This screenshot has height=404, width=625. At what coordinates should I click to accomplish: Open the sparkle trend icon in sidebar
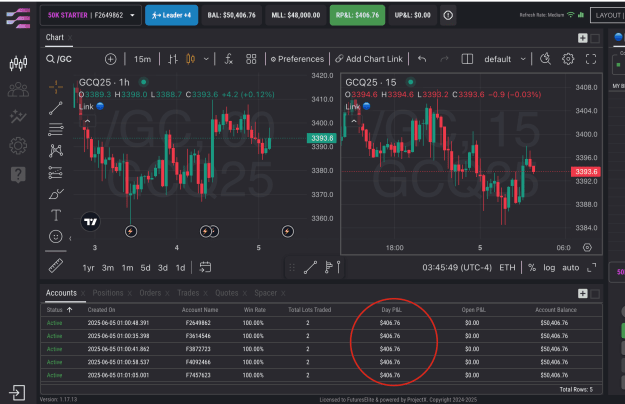(x=18, y=117)
